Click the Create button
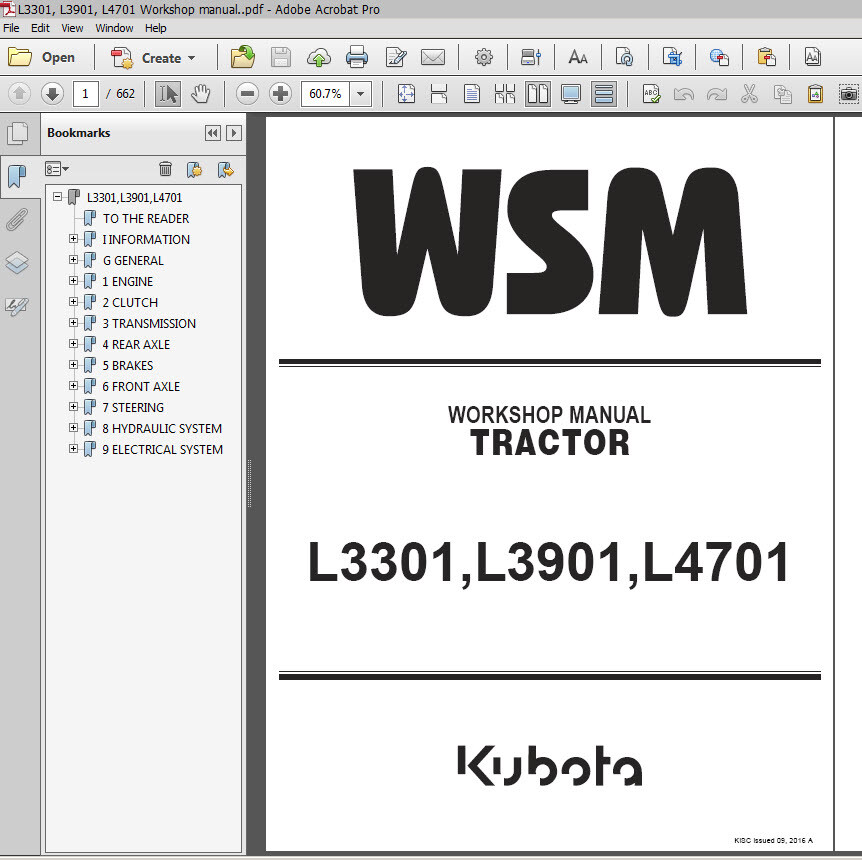Viewport: 862px width, 860px height. click(x=154, y=58)
